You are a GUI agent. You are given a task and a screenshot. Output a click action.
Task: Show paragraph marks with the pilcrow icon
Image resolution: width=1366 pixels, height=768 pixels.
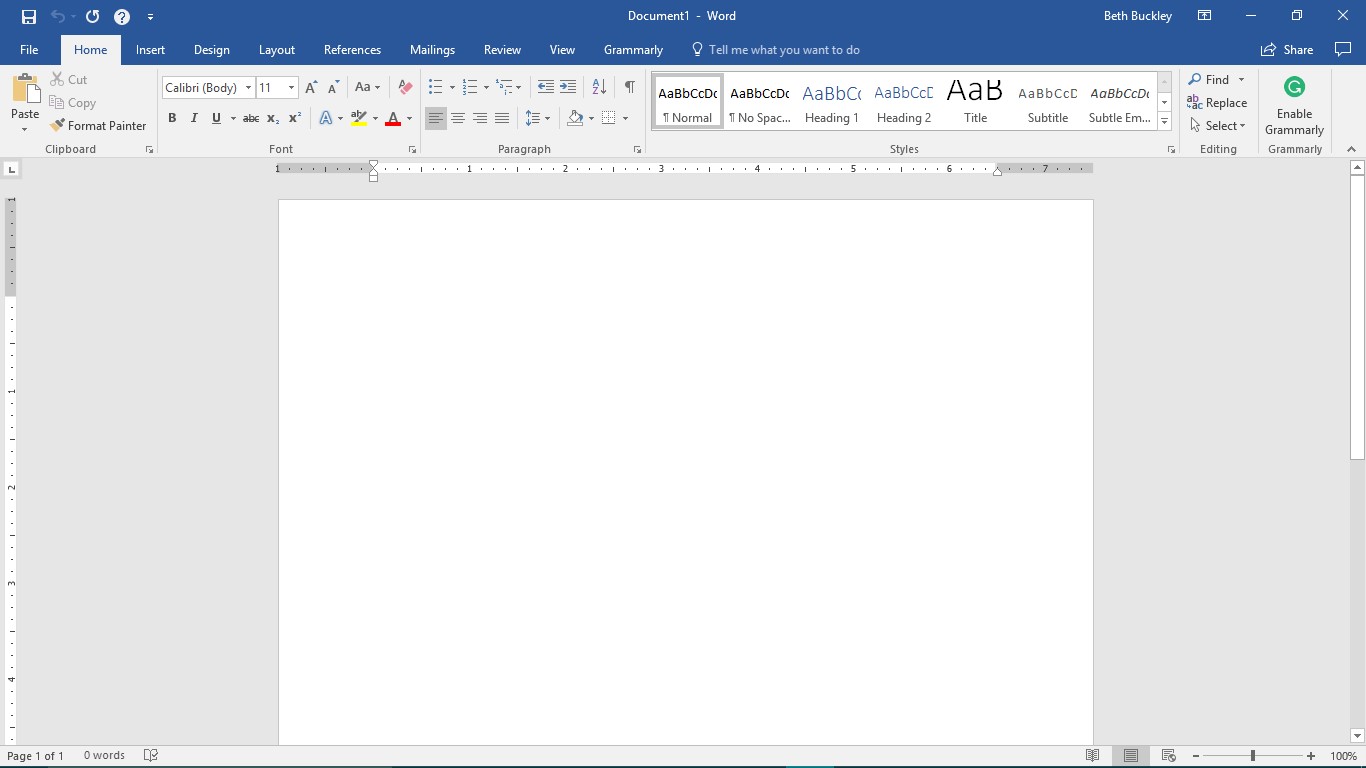pos(629,88)
